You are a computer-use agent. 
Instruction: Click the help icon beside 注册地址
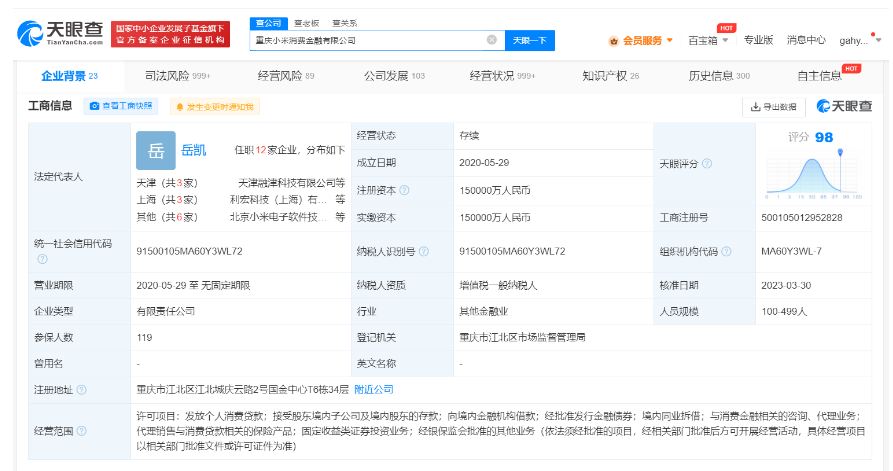pos(82,390)
